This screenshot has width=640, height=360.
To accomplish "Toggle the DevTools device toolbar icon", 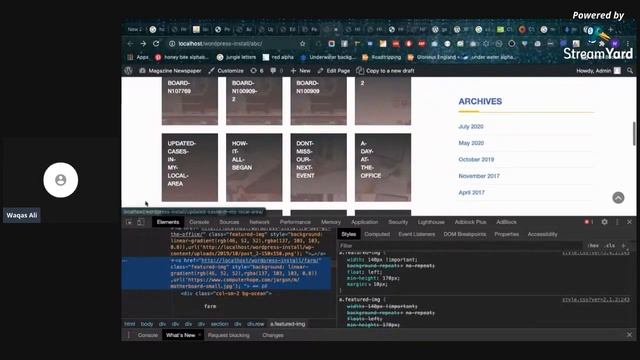I will click(x=140, y=222).
